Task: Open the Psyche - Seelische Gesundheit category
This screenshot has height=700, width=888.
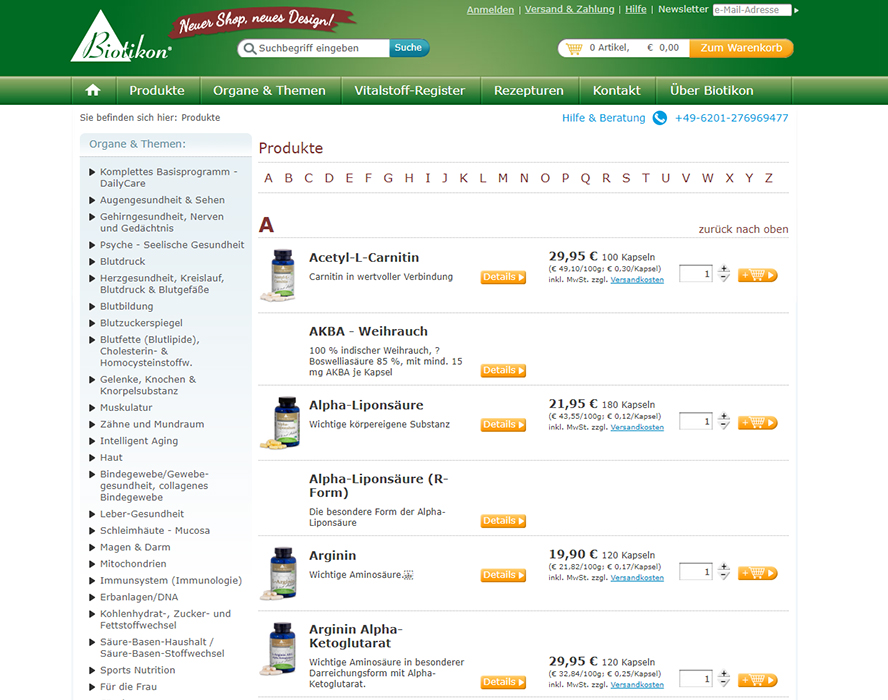Action: click(172, 245)
